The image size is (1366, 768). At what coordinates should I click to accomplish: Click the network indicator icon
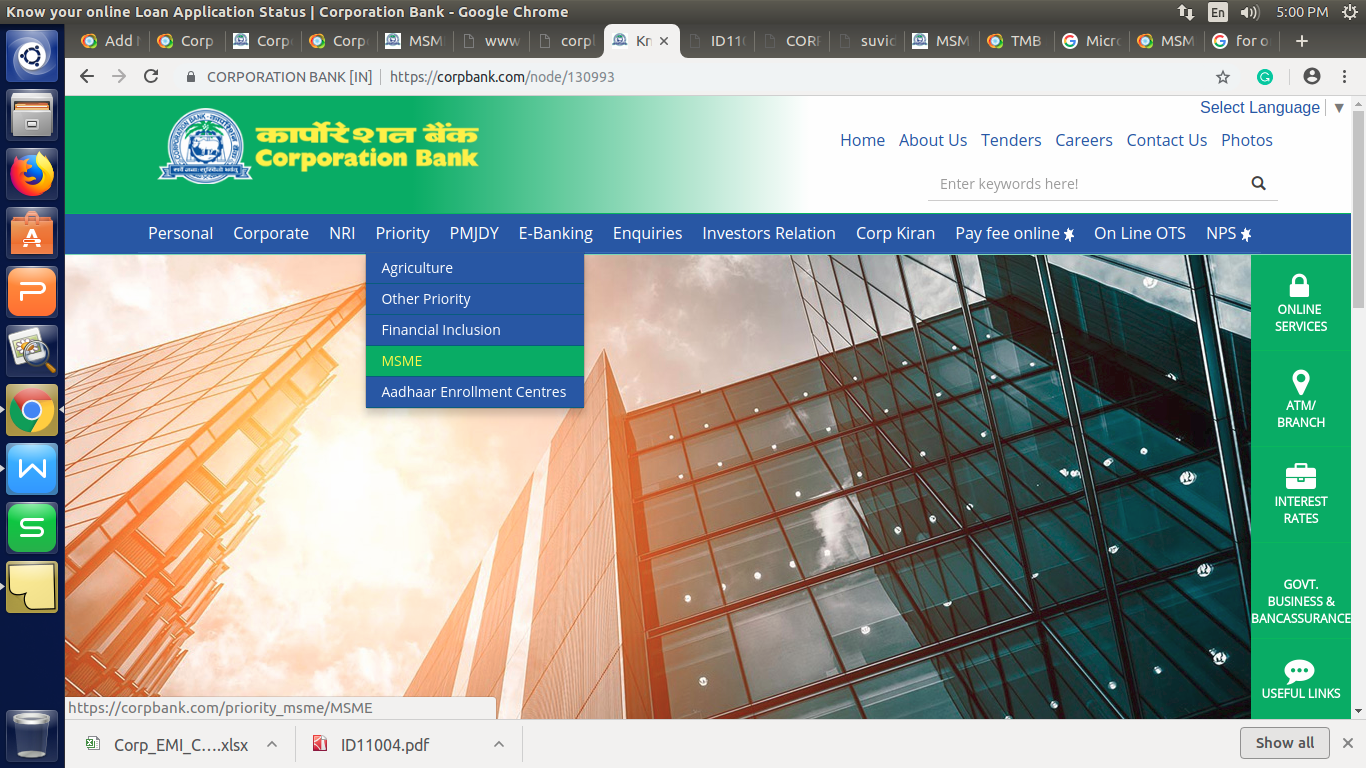click(1186, 12)
